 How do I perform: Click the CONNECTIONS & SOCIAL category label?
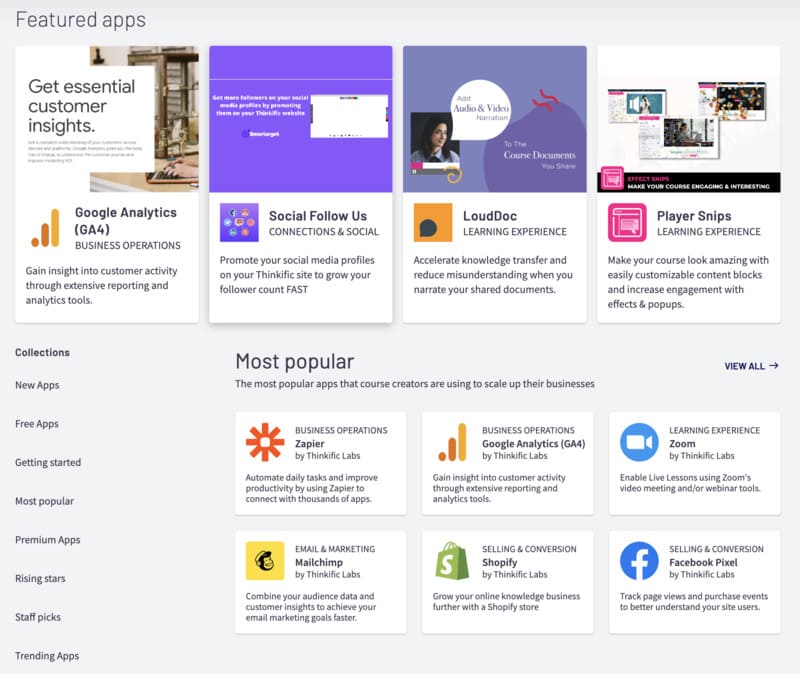point(324,232)
